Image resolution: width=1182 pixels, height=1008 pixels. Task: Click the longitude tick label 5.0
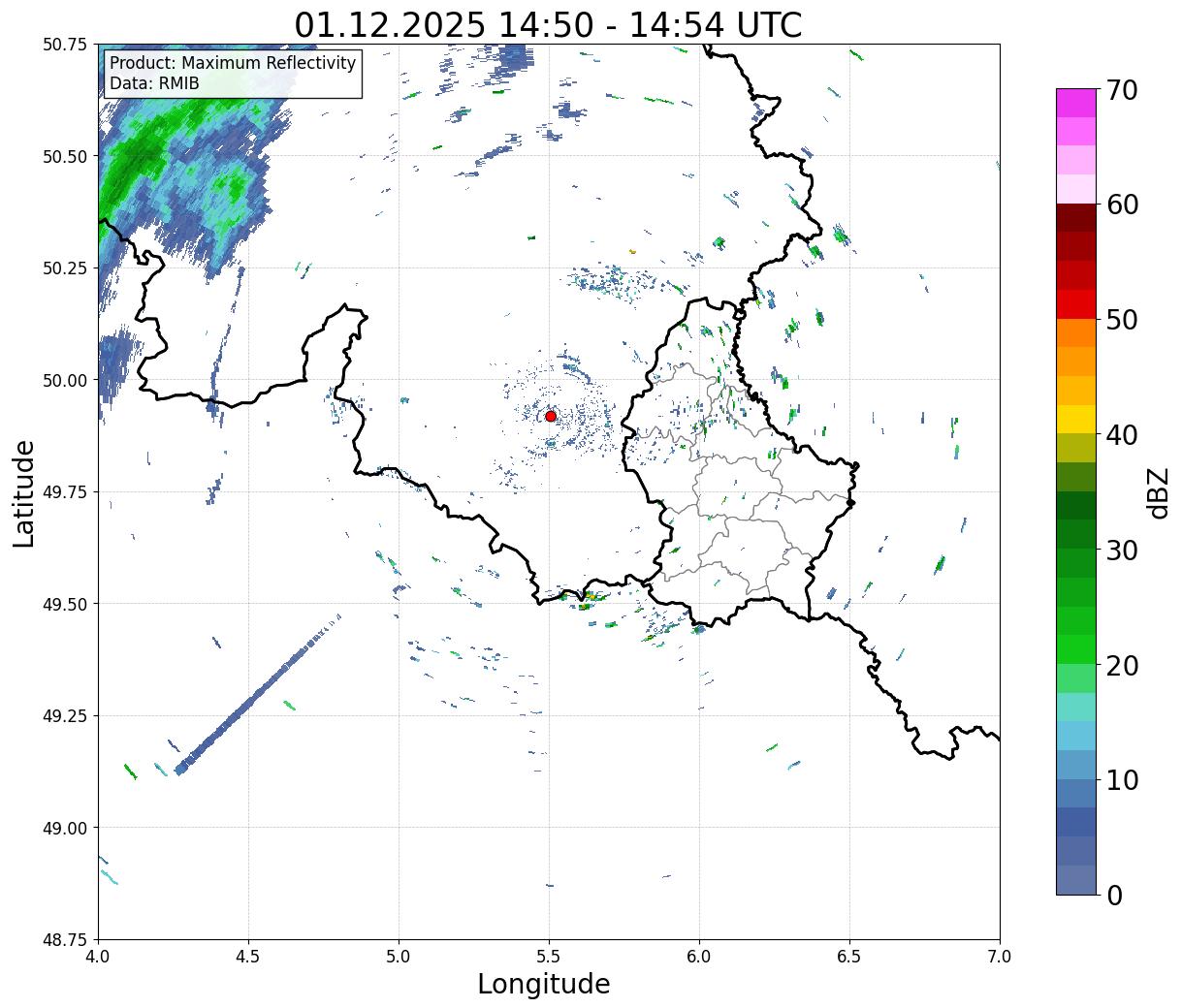tap(399, 956)
